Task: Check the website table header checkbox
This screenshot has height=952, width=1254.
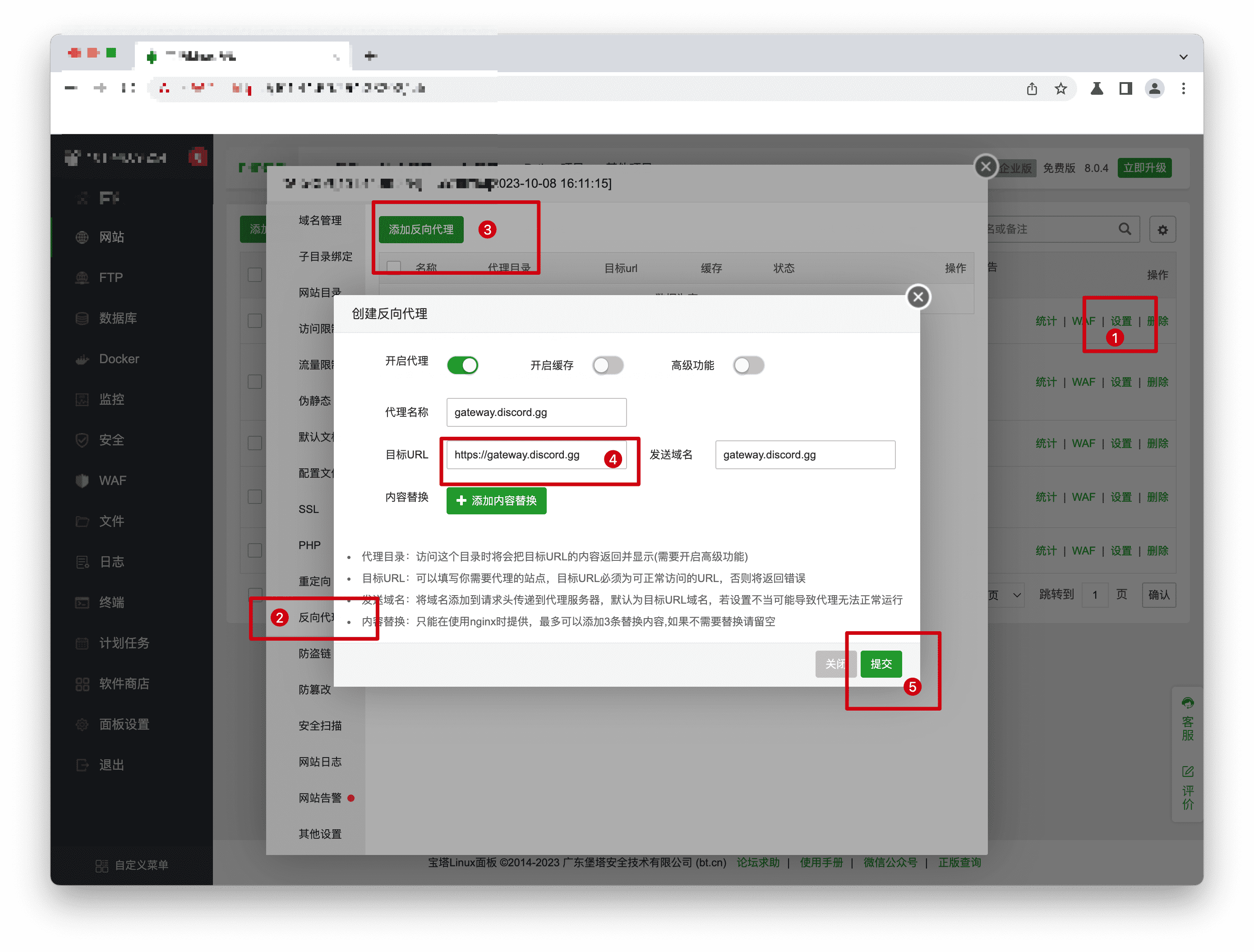Action: point(254,275)
